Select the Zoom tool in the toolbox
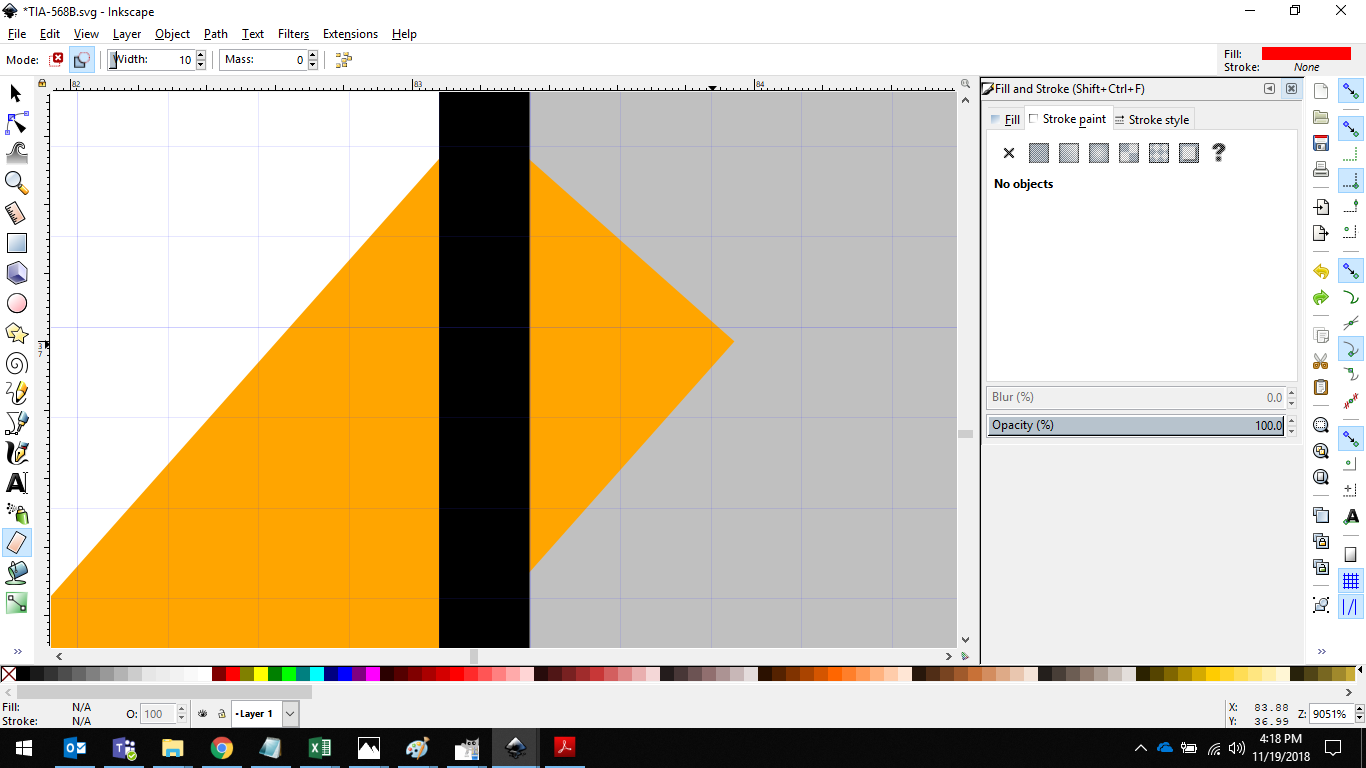This screenshot has height=768, width=1366. 17,183
